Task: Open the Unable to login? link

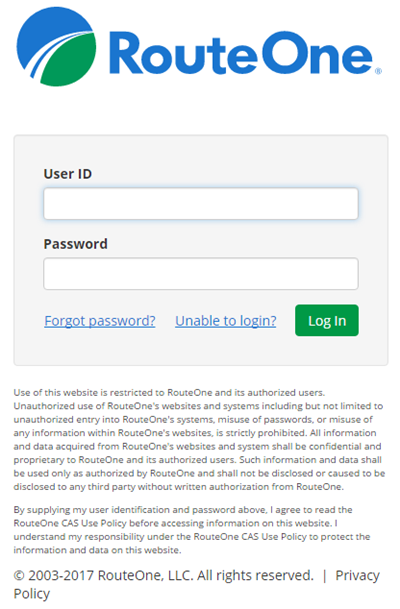Action: coord(226,321)
